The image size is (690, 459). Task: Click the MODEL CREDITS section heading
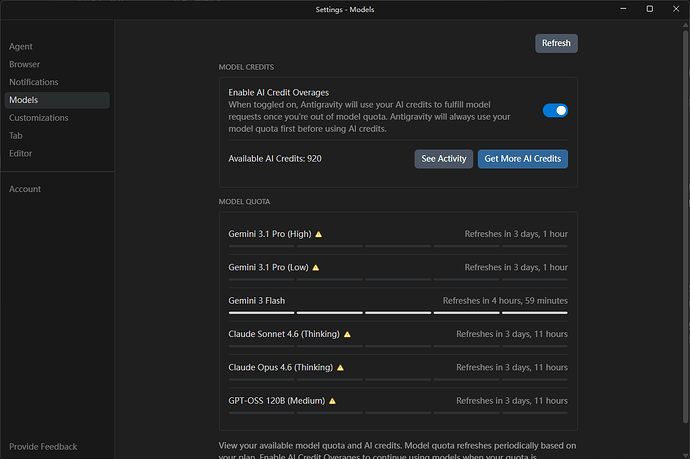[246, 67]
